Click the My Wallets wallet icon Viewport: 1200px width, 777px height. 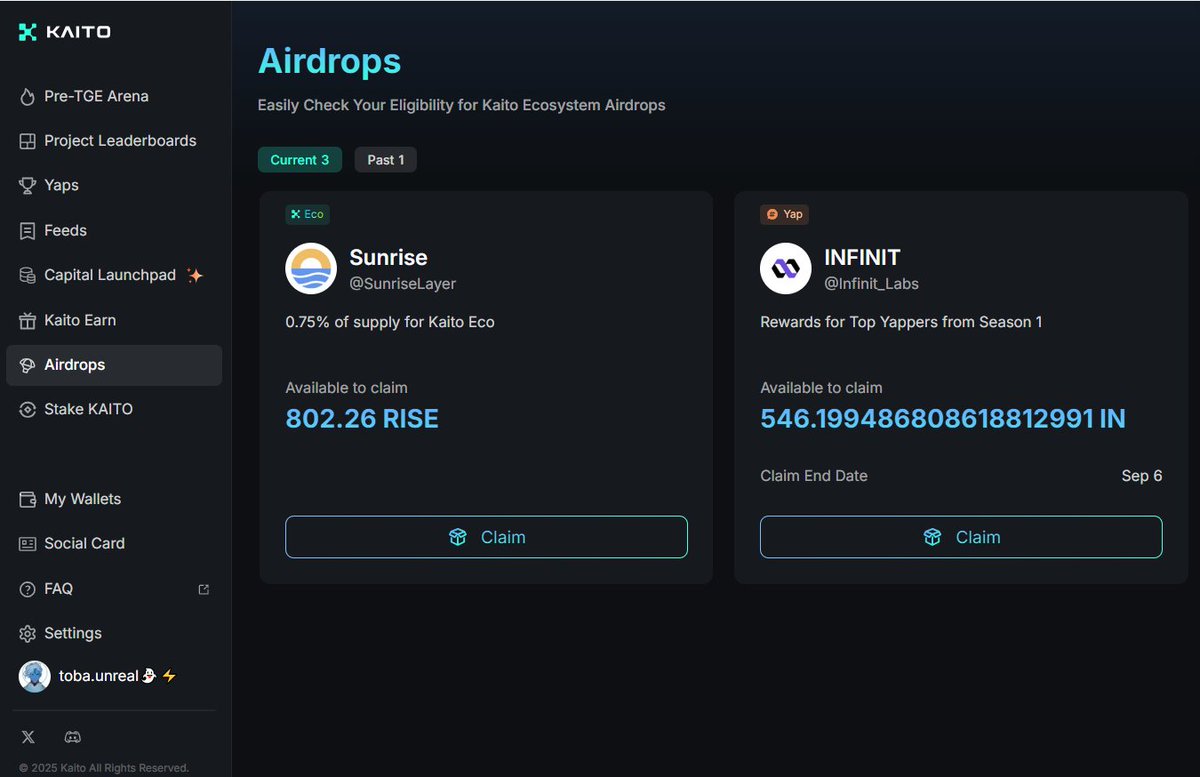[x=28, y=499]
